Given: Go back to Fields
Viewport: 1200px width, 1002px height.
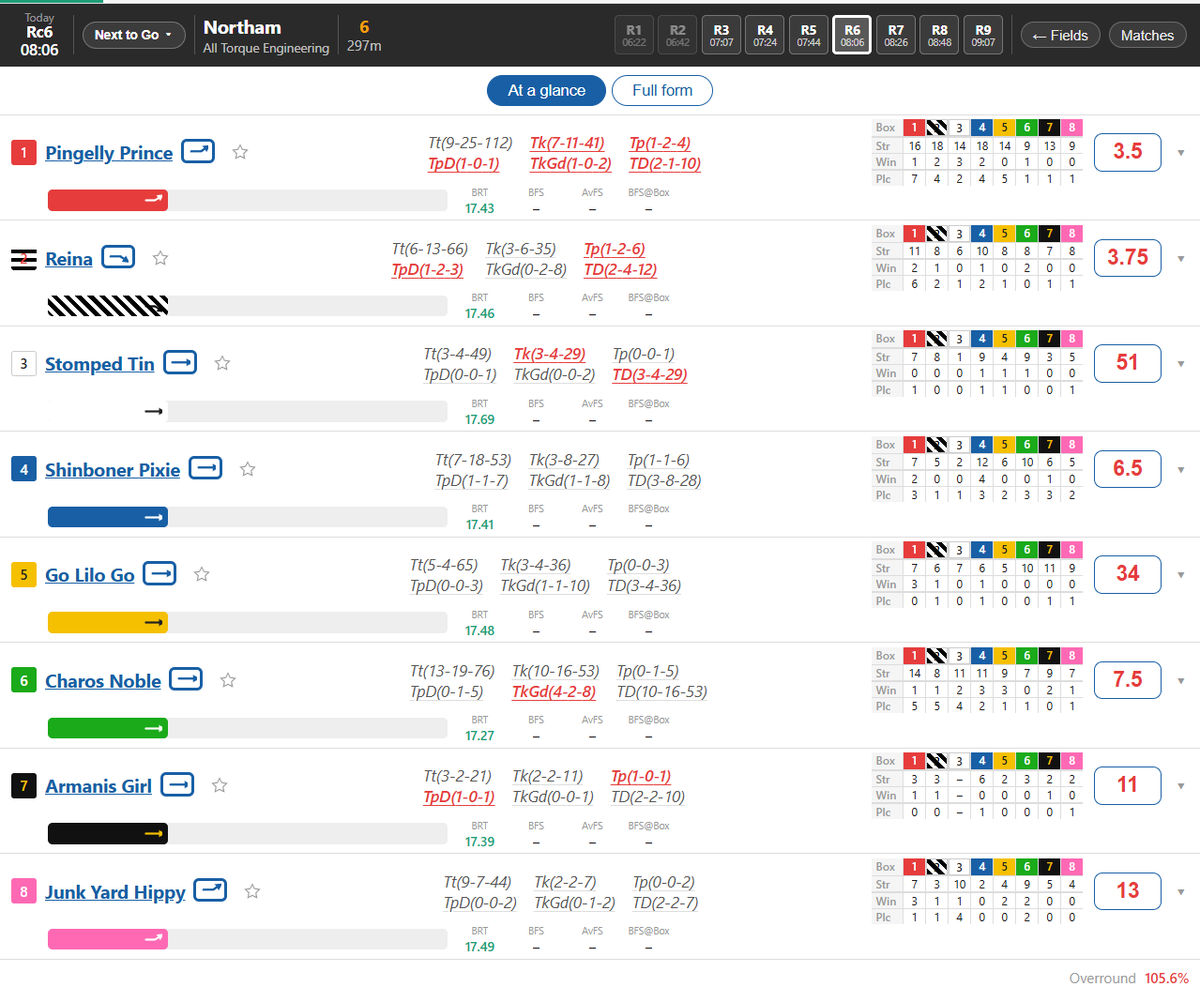Looking at the screenshot, I should 1060,35.
